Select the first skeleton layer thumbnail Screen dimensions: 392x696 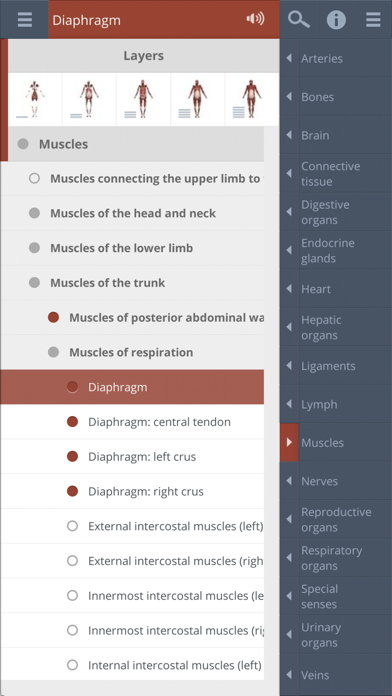pyautogui.click(x=35, y=99)
